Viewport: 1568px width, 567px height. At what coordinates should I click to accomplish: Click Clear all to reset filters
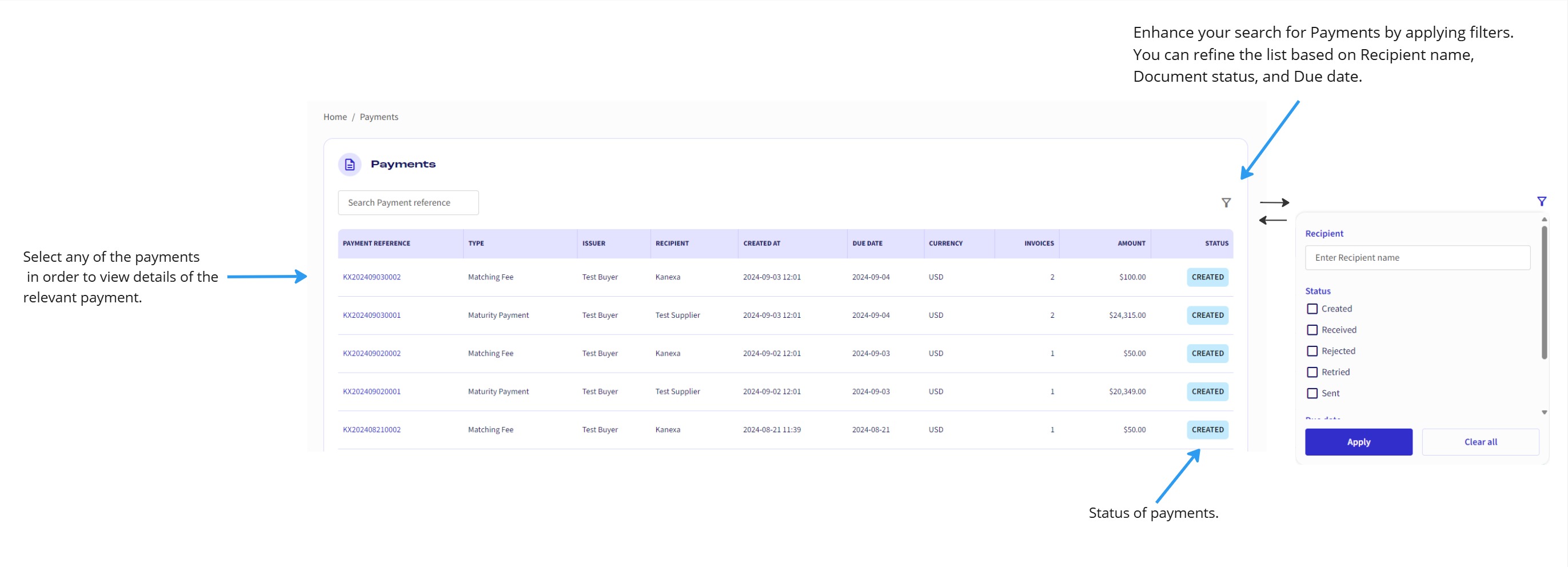click(1481, 442)
